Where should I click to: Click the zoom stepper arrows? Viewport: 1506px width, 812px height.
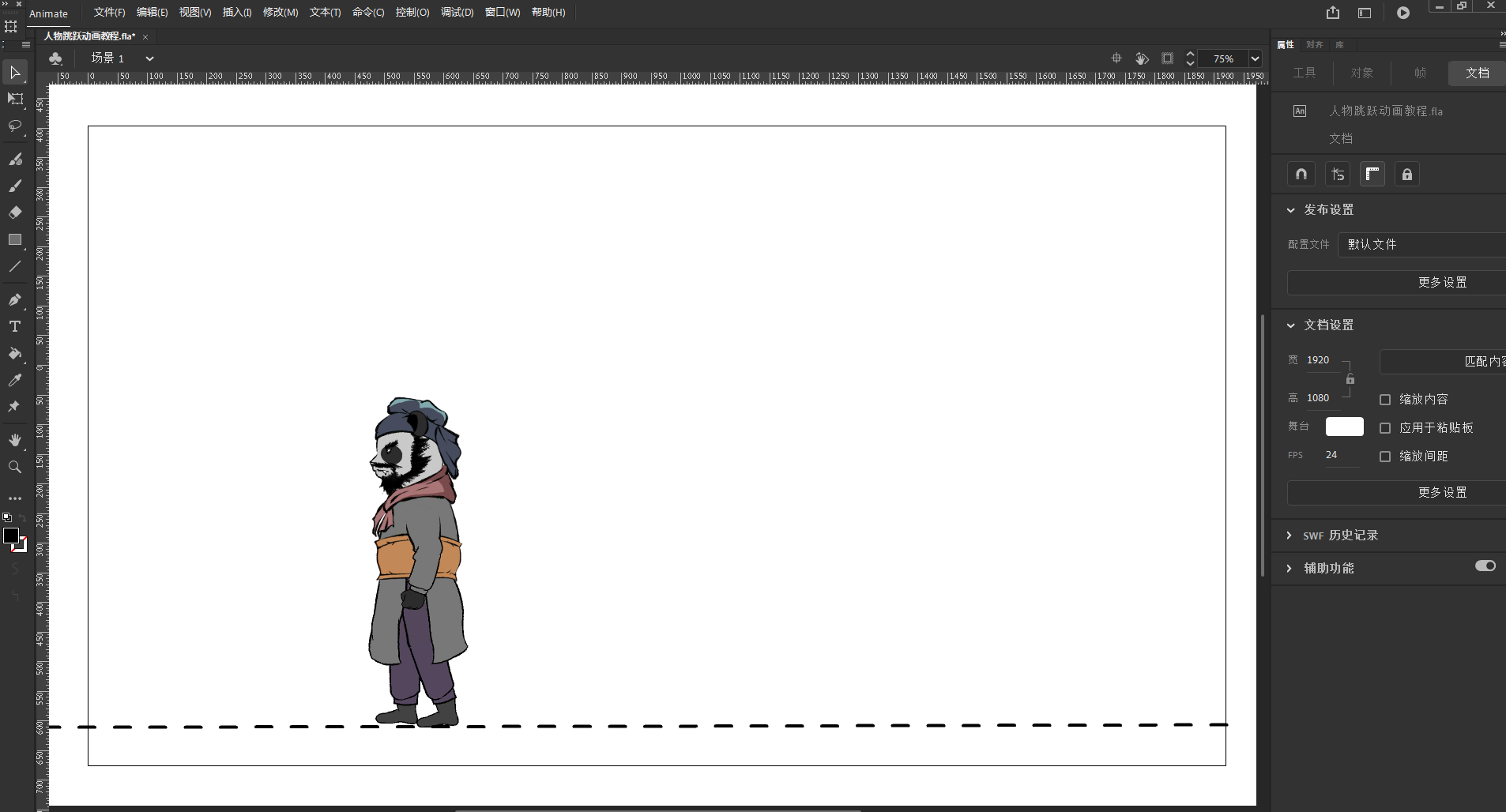(1191, 58)
